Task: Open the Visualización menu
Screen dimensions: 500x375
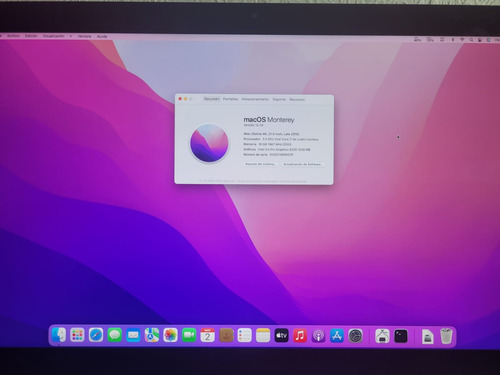Action: point(53,36)
